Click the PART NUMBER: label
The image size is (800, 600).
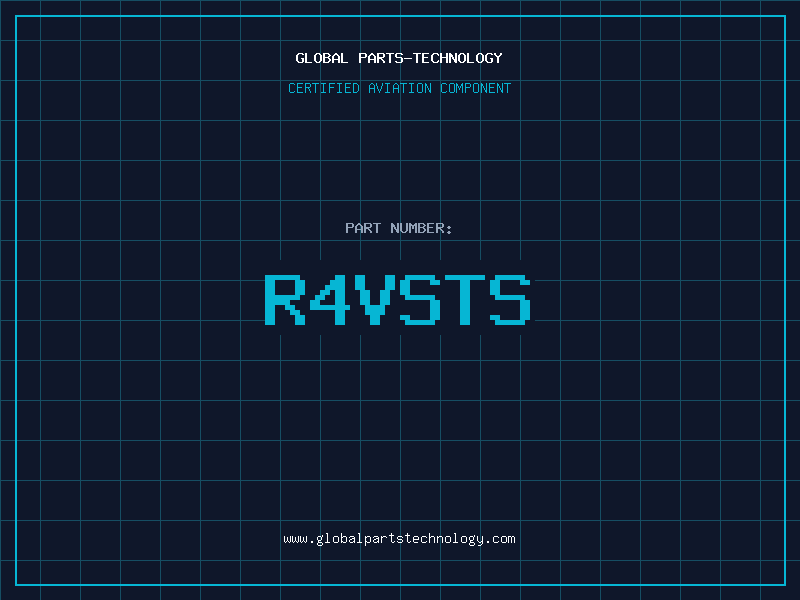(x=399, y=228)
